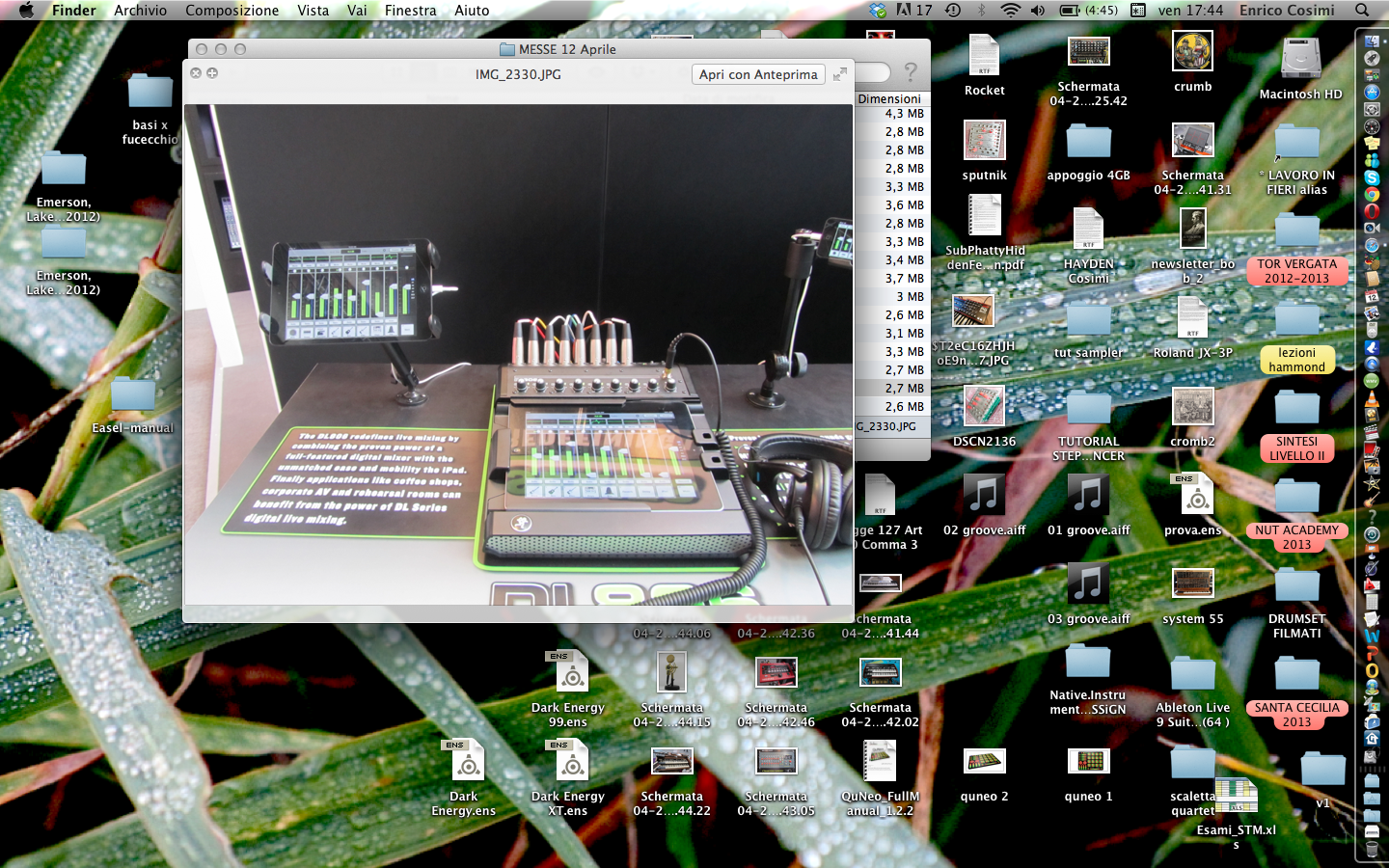Expand Quick Look preview to full screen
Viewport: 1389px width, 868px height.
click(840, 73)
